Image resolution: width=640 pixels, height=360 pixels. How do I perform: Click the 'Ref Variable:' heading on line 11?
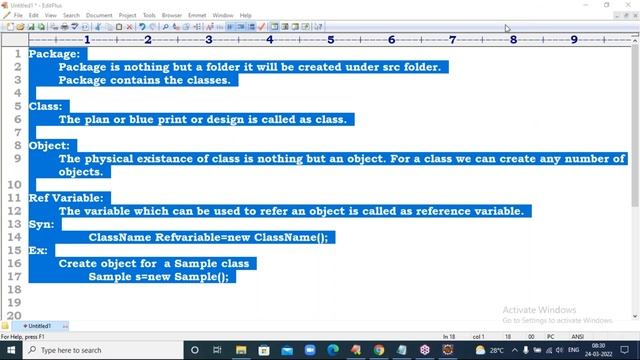coord(66,198)
